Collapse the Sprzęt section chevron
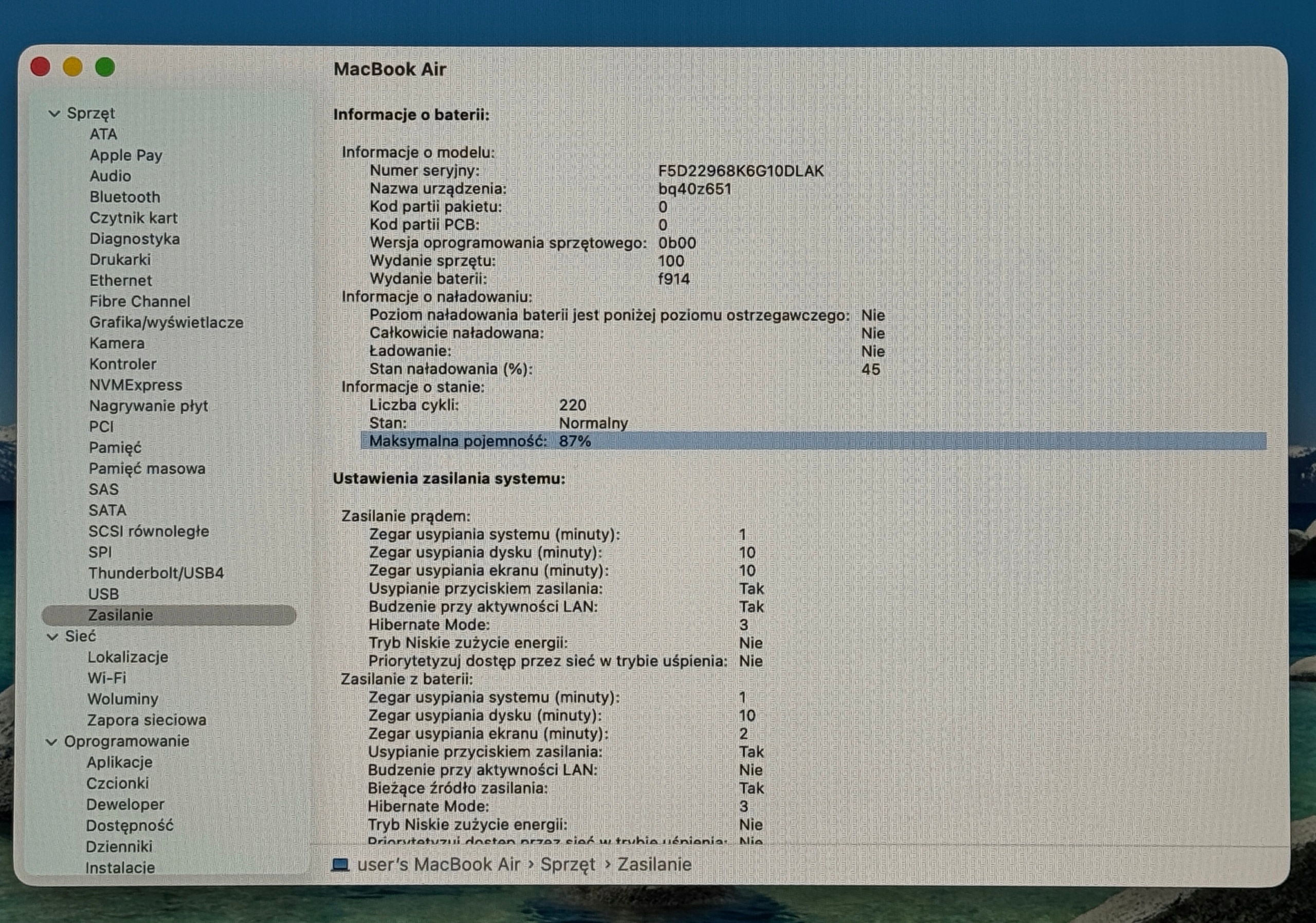Screen dimensions: 1316x923 click(54, 114)
